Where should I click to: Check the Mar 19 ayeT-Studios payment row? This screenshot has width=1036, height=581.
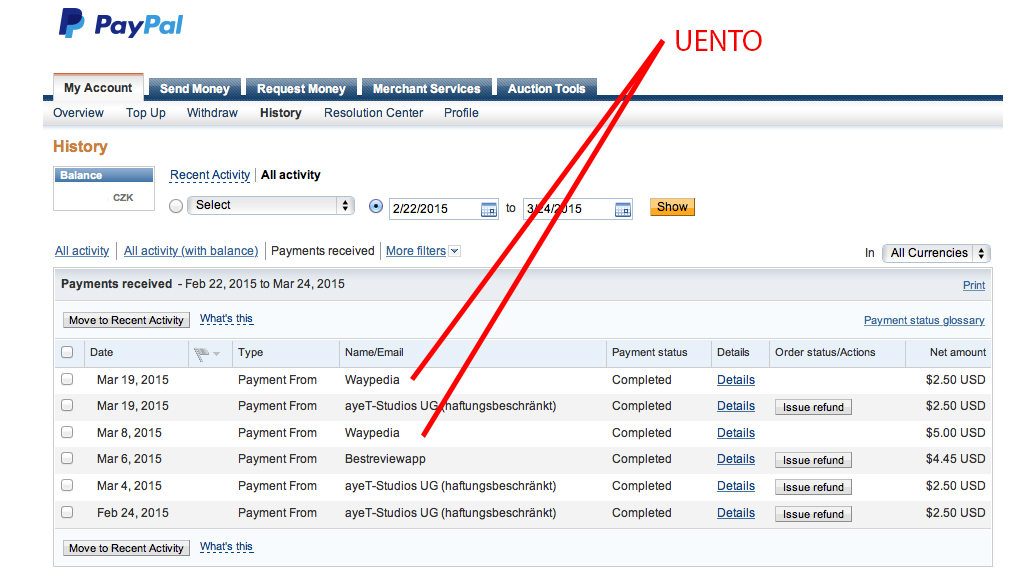pos(67,405)
